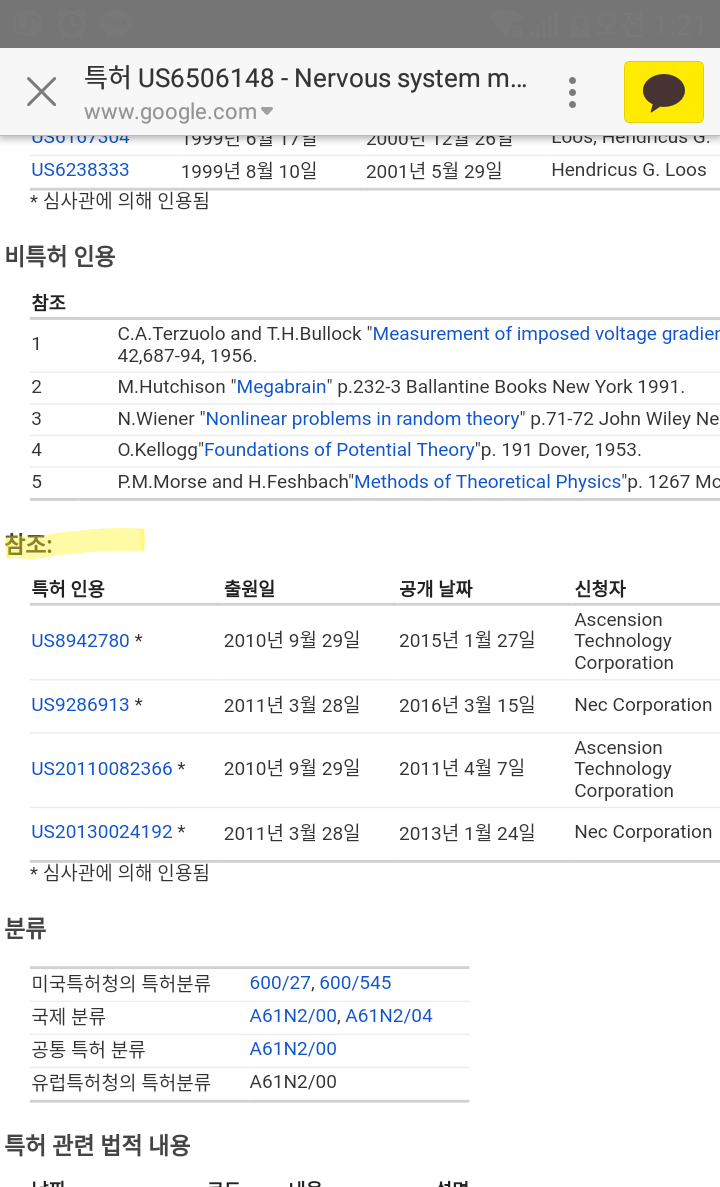
Task: Select the '특허 관련 법적 내용' heading
Action: click(x=98, y=1145)
